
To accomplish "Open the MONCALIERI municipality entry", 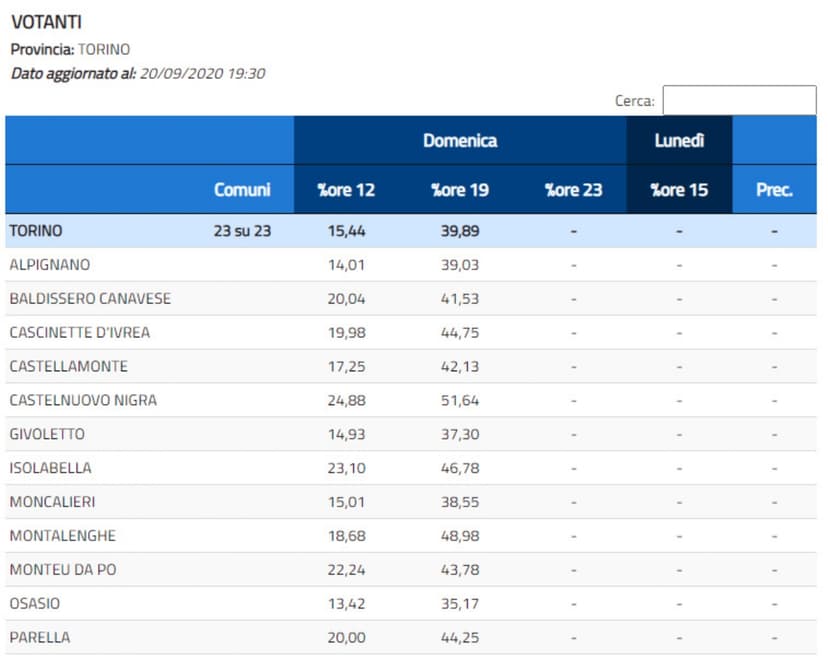I will [52, 502].
